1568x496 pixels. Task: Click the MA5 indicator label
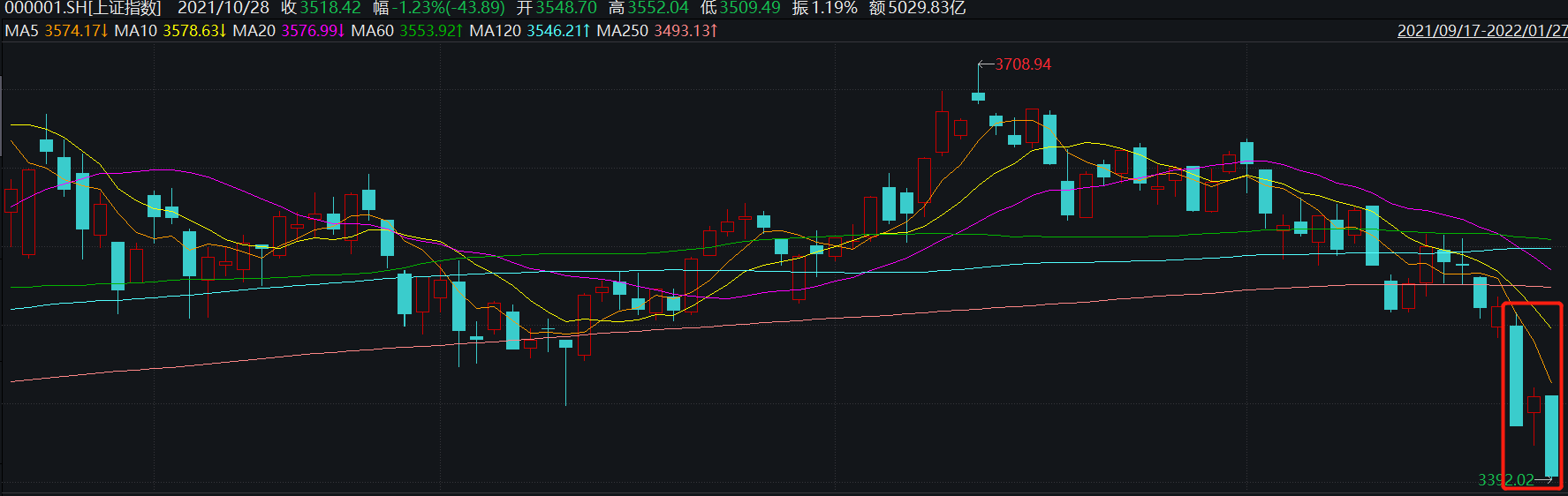tap(22, 31)
